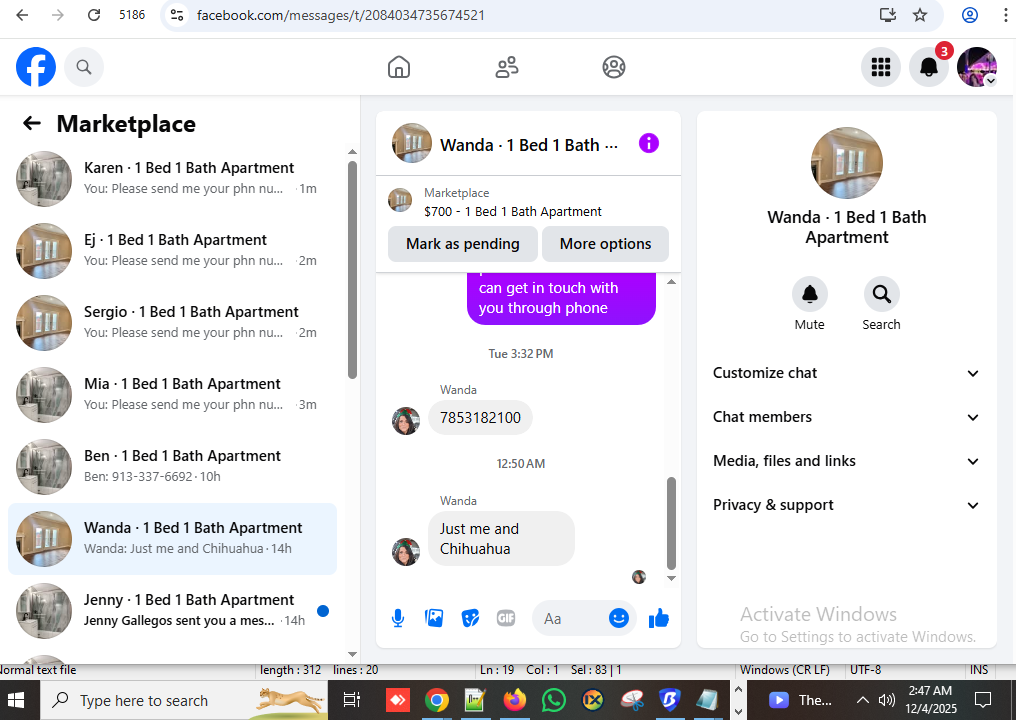
Task: Attach a photo file icon
Action: [434, 618]
